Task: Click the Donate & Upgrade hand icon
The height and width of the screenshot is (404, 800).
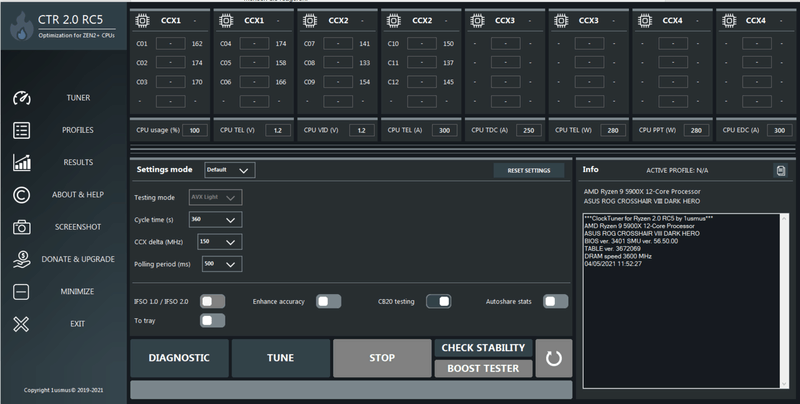Action: 22,259
